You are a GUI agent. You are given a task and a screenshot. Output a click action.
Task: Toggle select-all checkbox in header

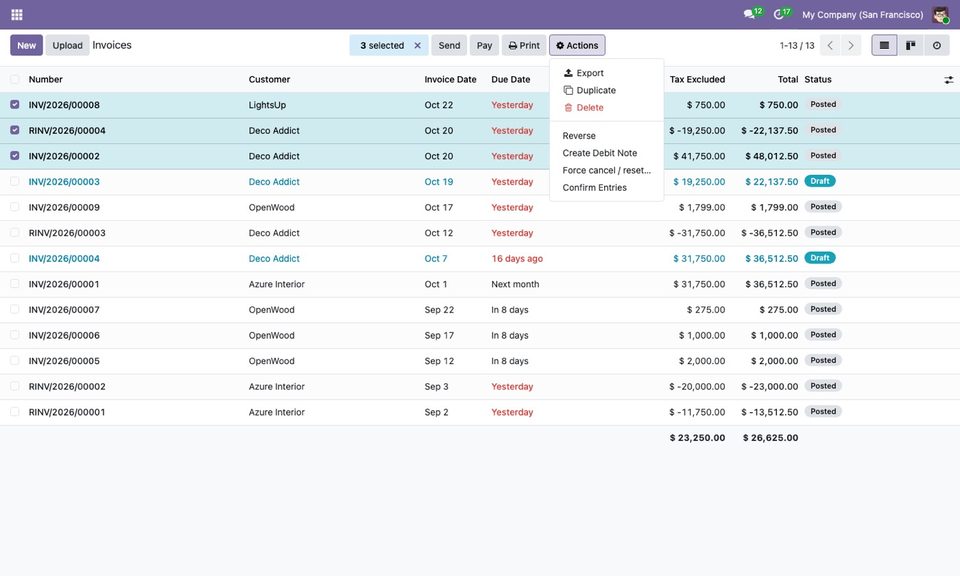click(15, 79)
